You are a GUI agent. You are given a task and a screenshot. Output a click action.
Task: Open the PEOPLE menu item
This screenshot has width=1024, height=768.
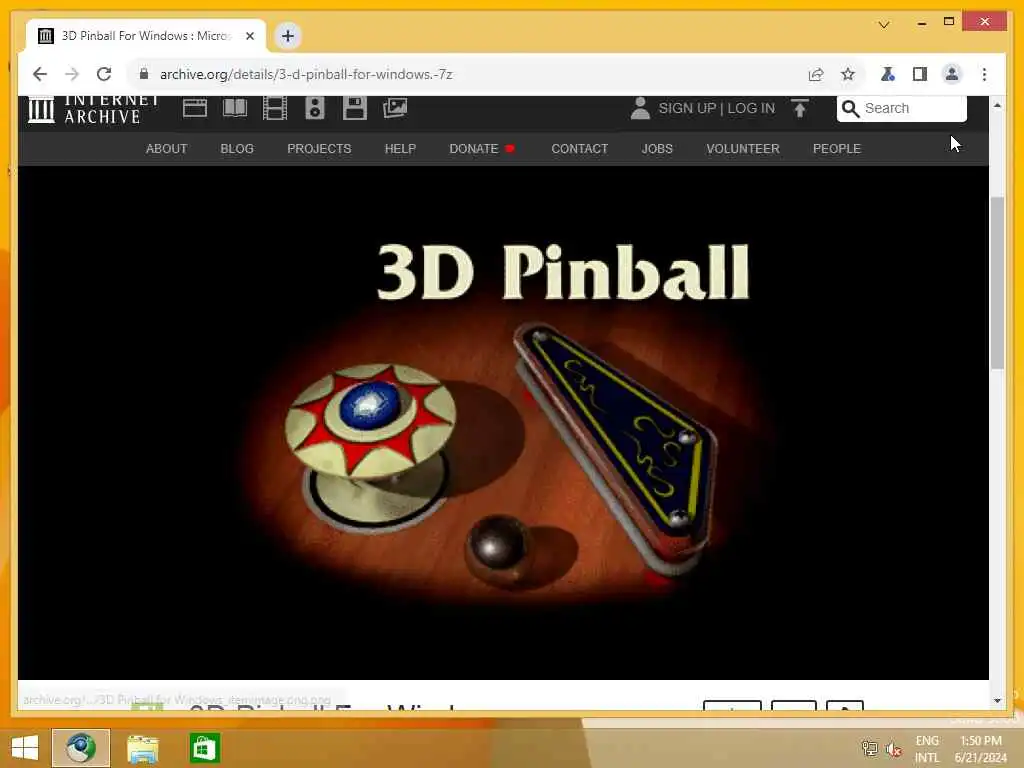click(837, 149)
